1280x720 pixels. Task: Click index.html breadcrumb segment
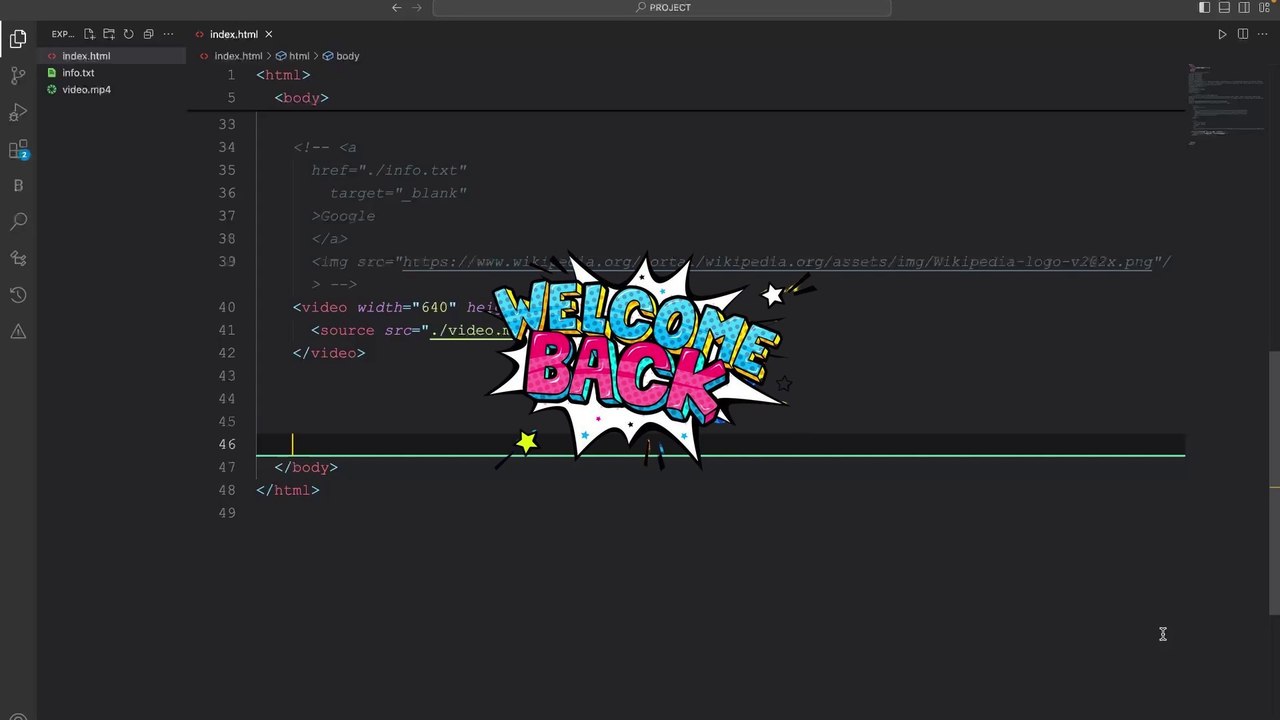point(238,56)
